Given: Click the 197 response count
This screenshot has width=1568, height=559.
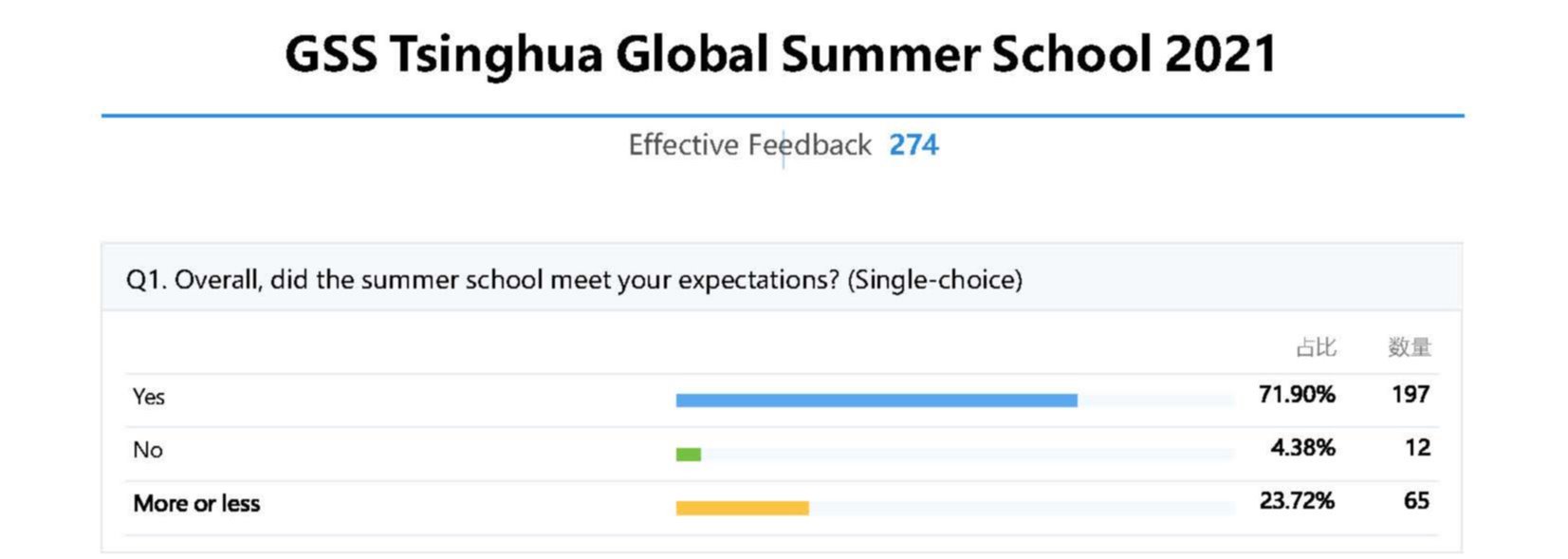Looking at the screenshot, I should (x=1410, y=395).
